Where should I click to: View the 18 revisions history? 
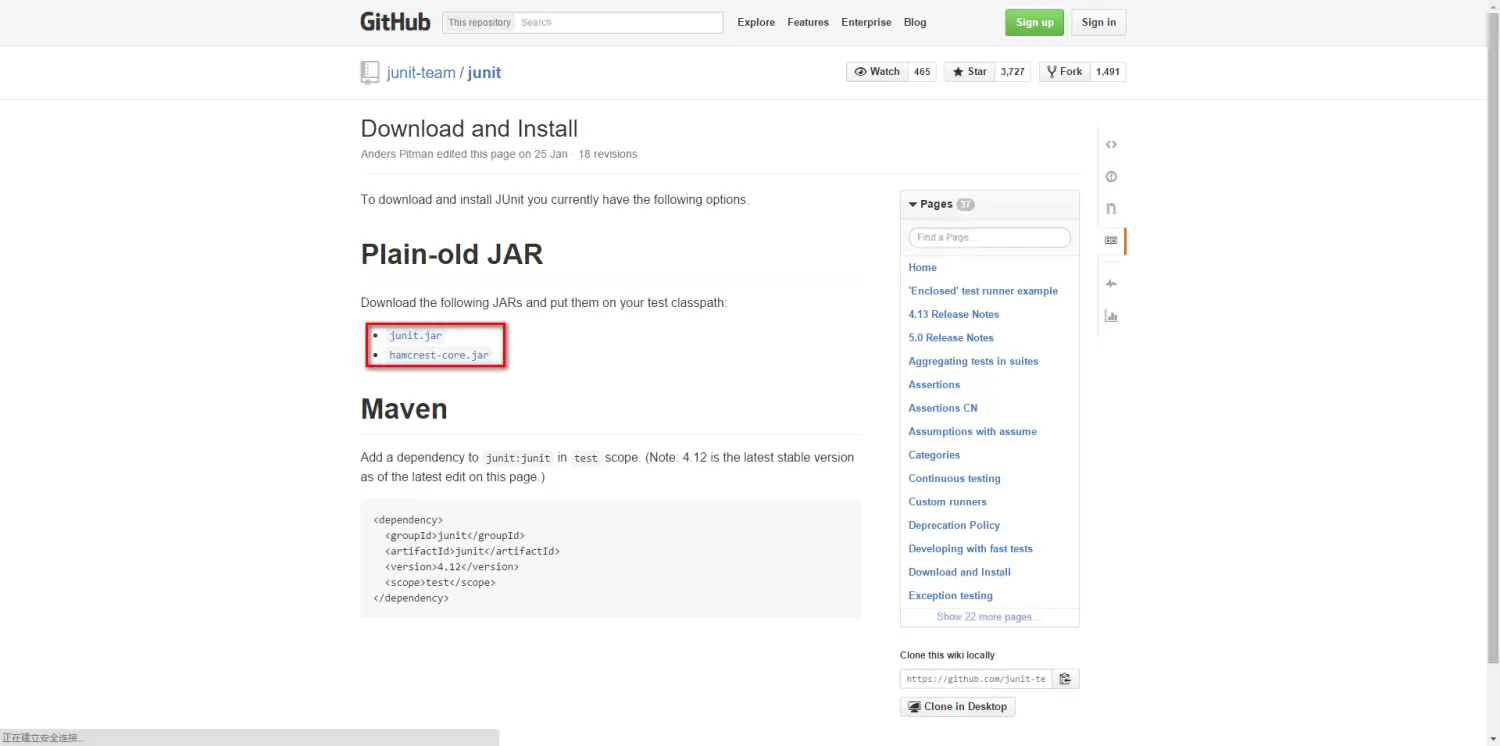point(608,154)
